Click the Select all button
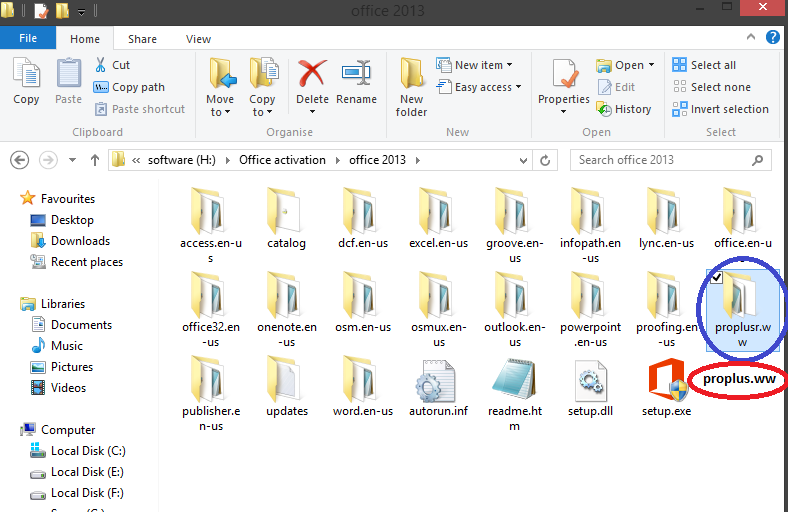Viewport: 788px width, 512px height. (x=704, y=65)
